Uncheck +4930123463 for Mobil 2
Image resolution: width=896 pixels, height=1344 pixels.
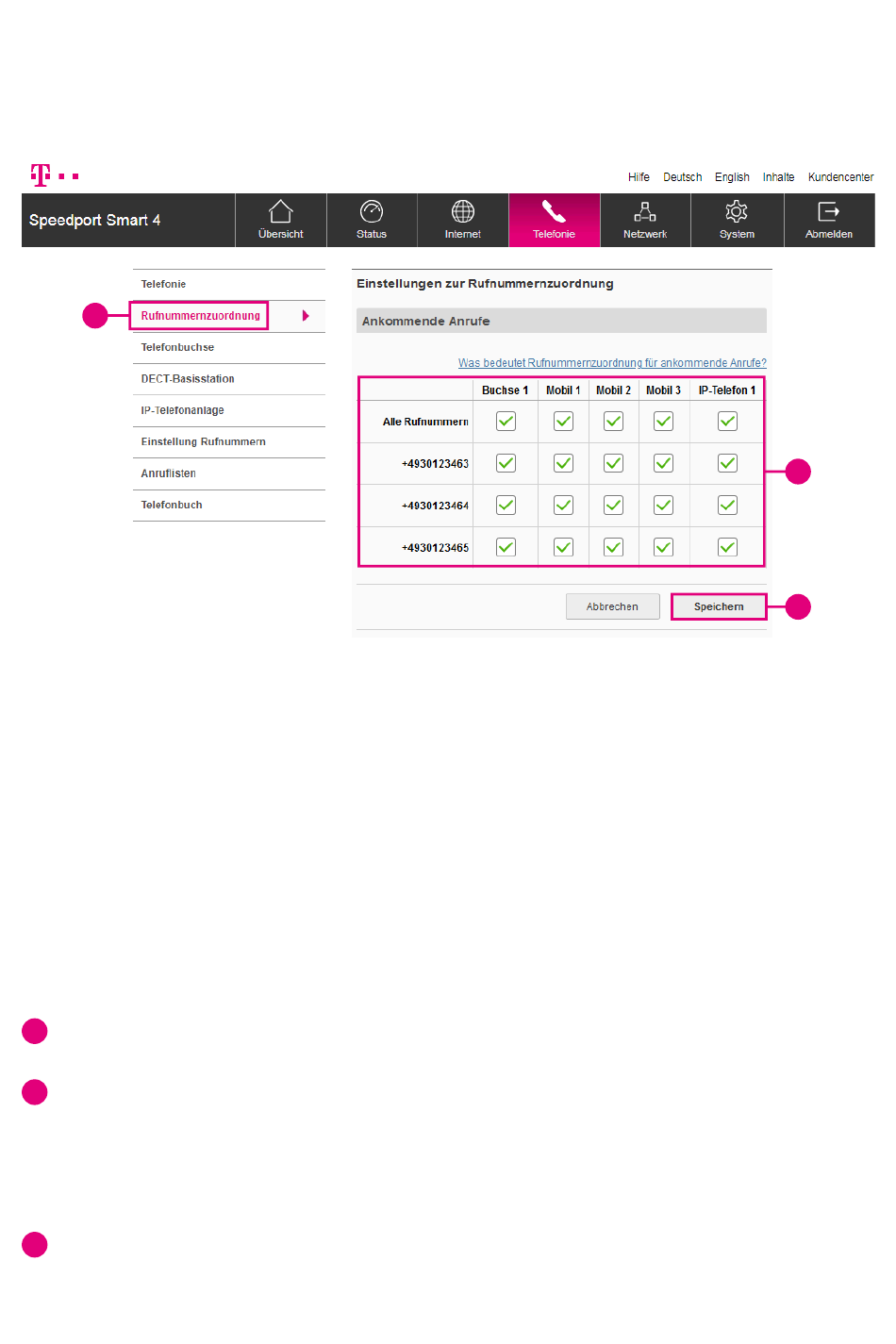tap(614, 463)
